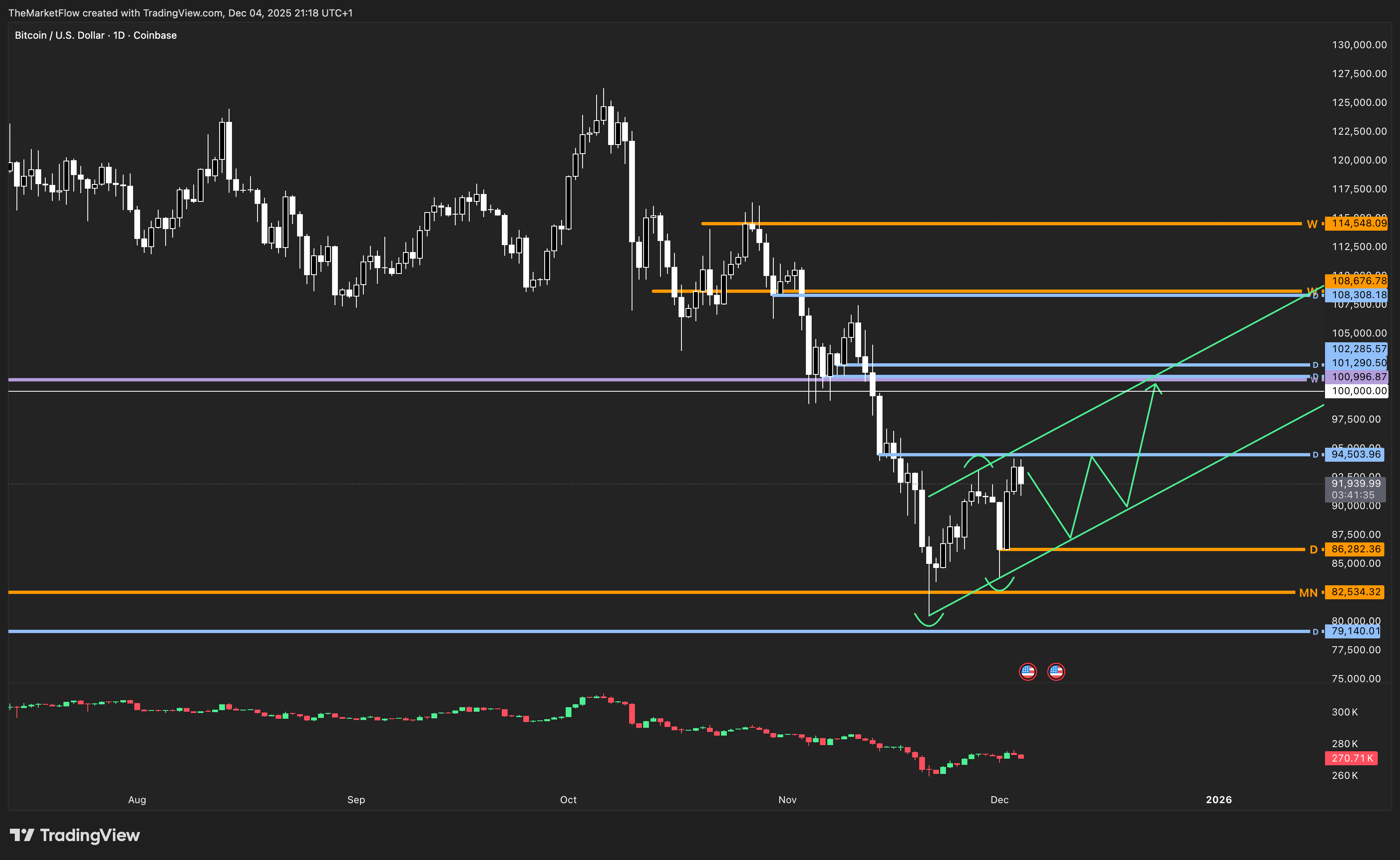Screen dimensions: 1400x860
Task: Click the current price label 91,939.99
Action: [x=1356, y=484]
